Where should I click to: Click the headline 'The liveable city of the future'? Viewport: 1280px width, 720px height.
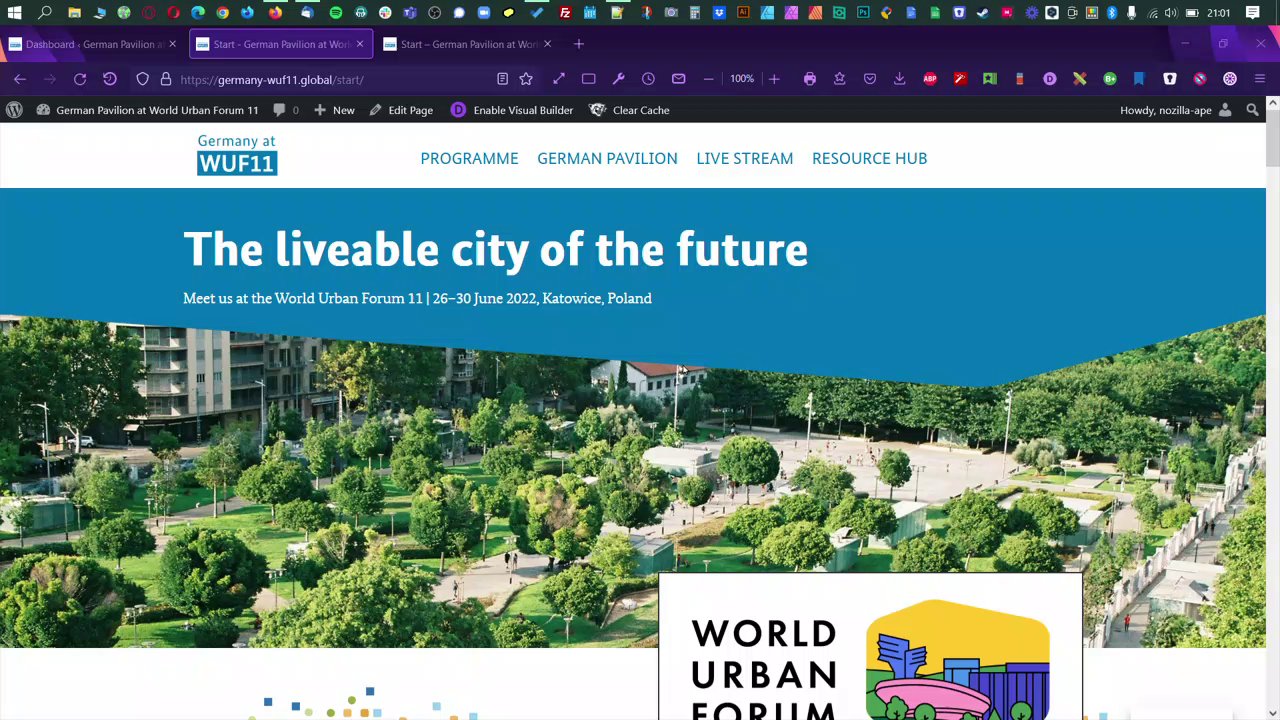coord(495,249)
